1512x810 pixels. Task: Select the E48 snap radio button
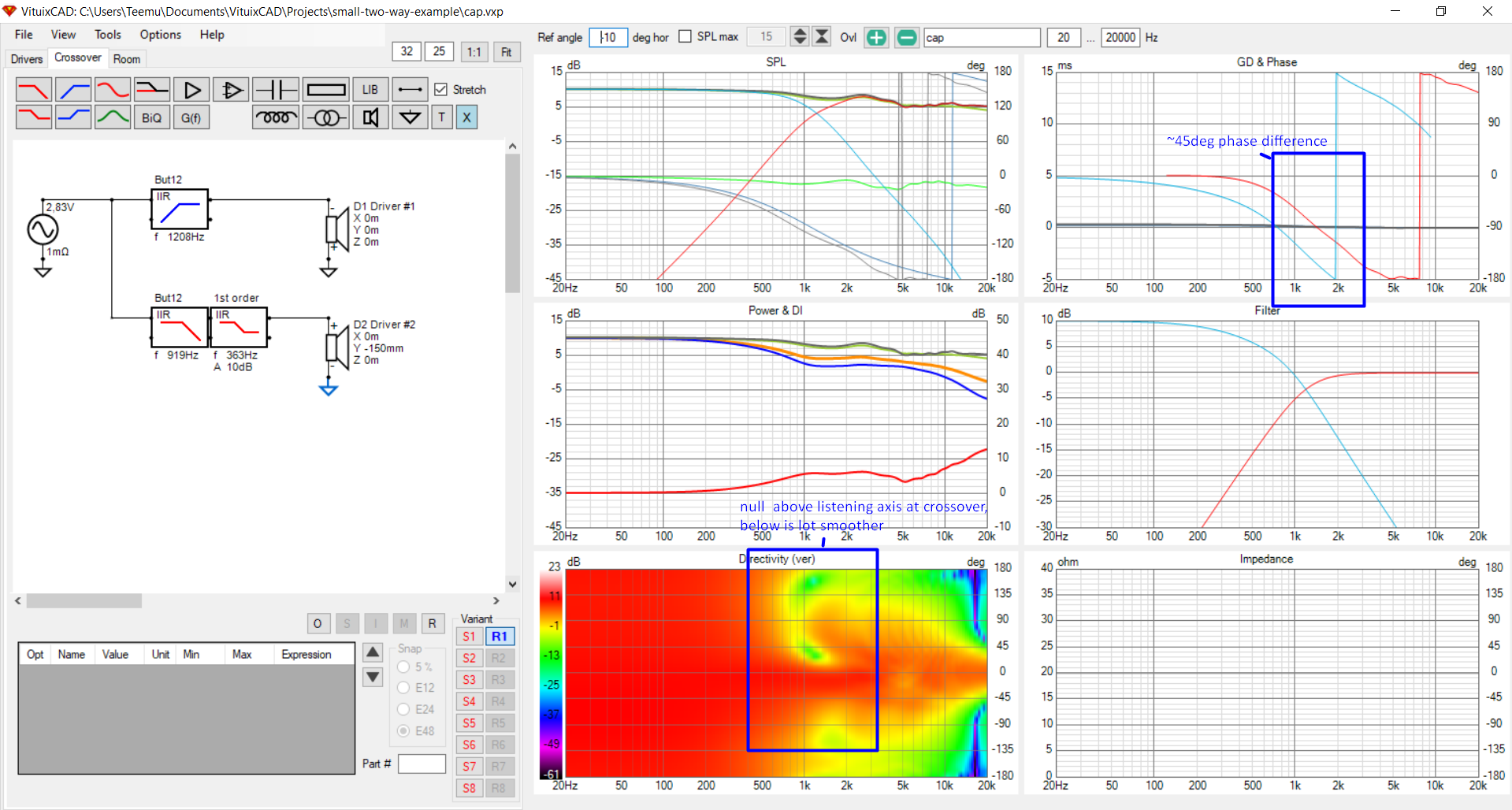pyautogui.click(x=403, y=730)
